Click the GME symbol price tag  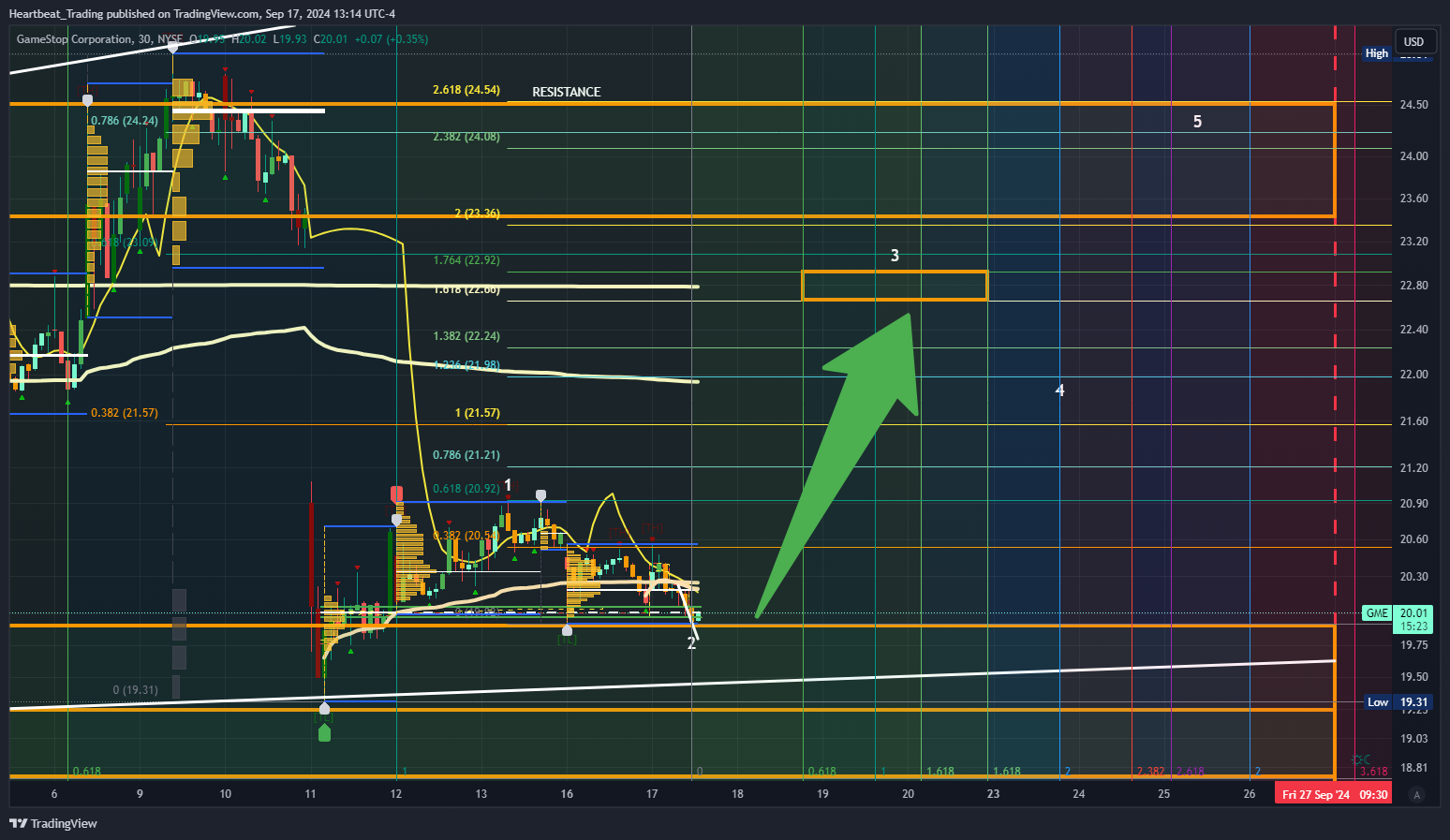point(1377,613)
